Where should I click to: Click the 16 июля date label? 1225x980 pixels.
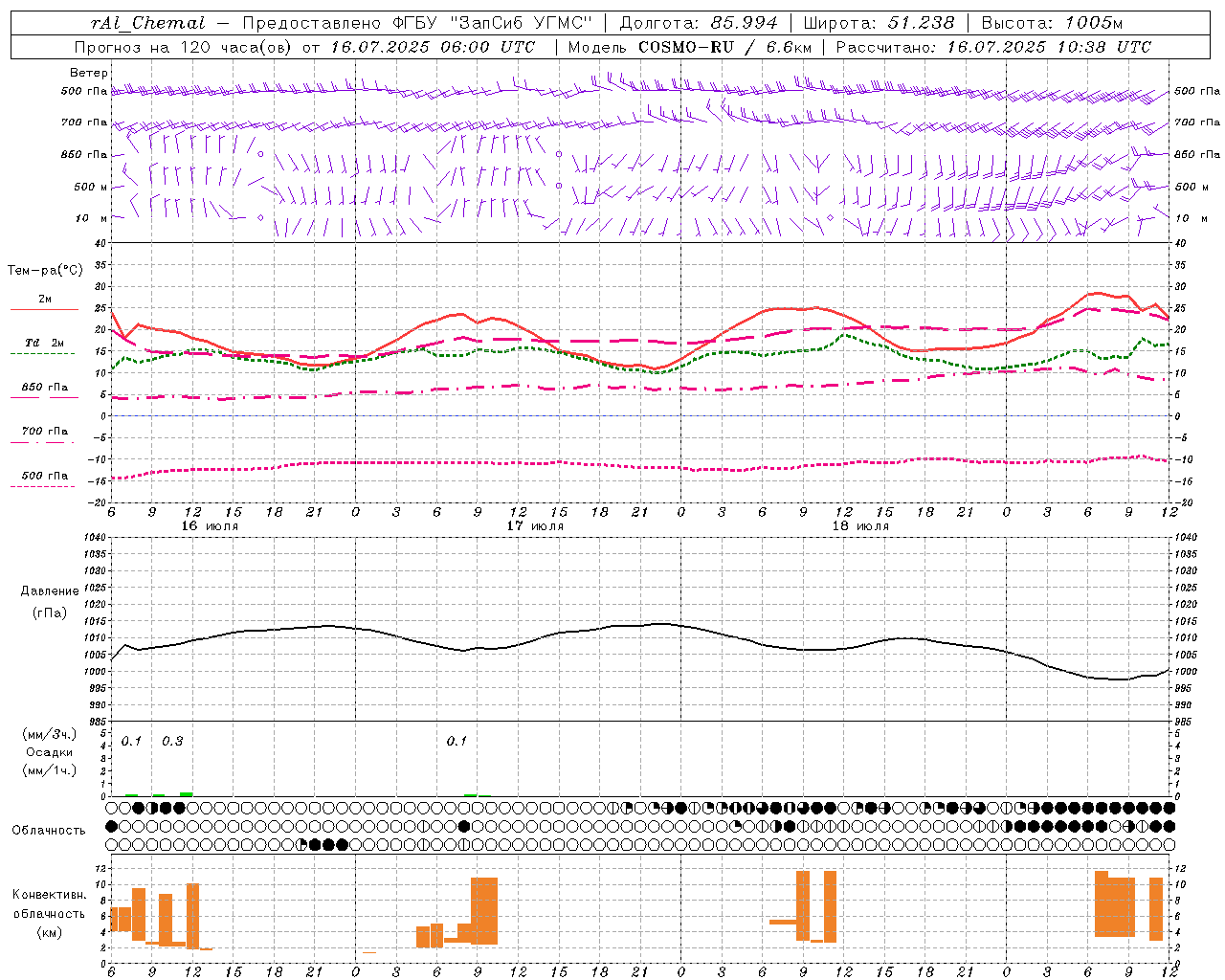coord(210,525)
